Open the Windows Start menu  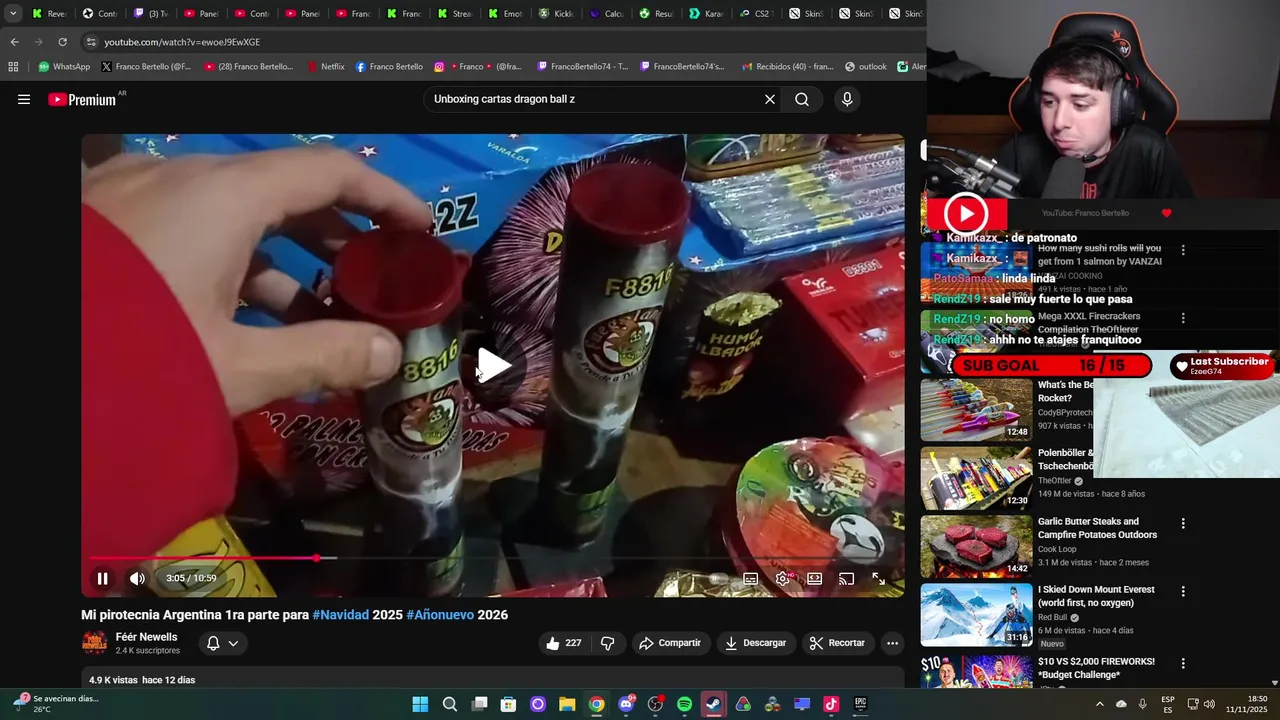420,704
